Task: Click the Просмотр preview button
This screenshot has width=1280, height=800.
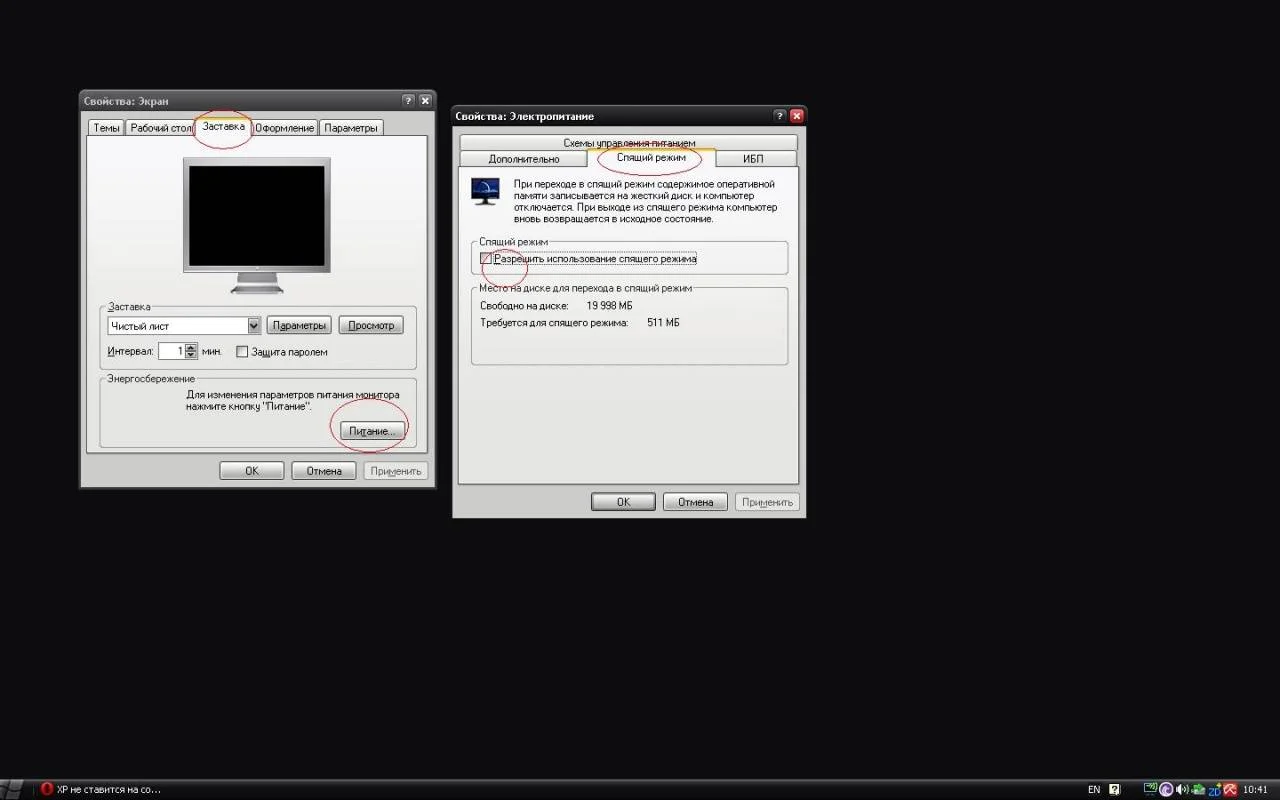Action: click(x=371, y=325)
